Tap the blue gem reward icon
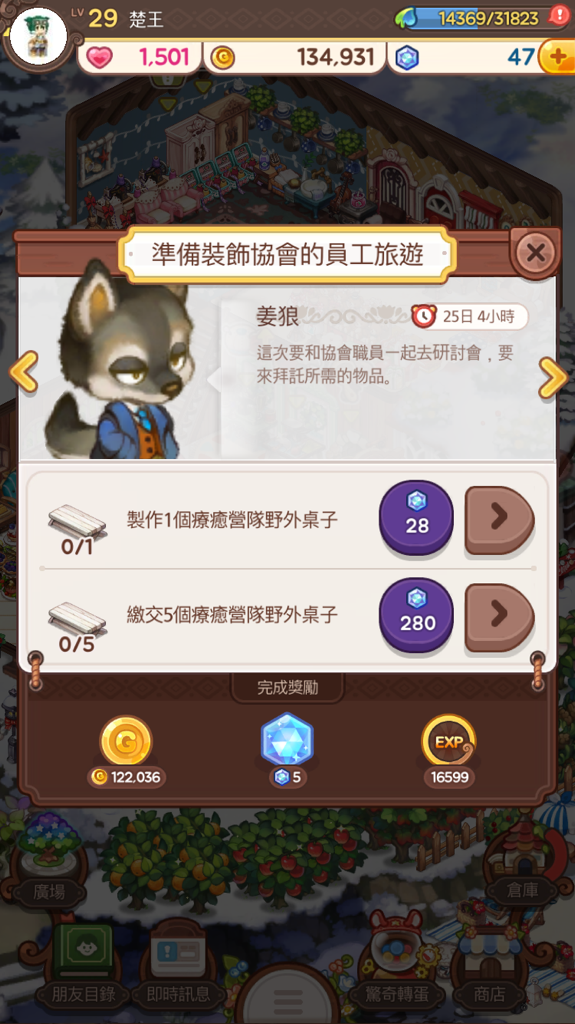 tap(288, 740)
